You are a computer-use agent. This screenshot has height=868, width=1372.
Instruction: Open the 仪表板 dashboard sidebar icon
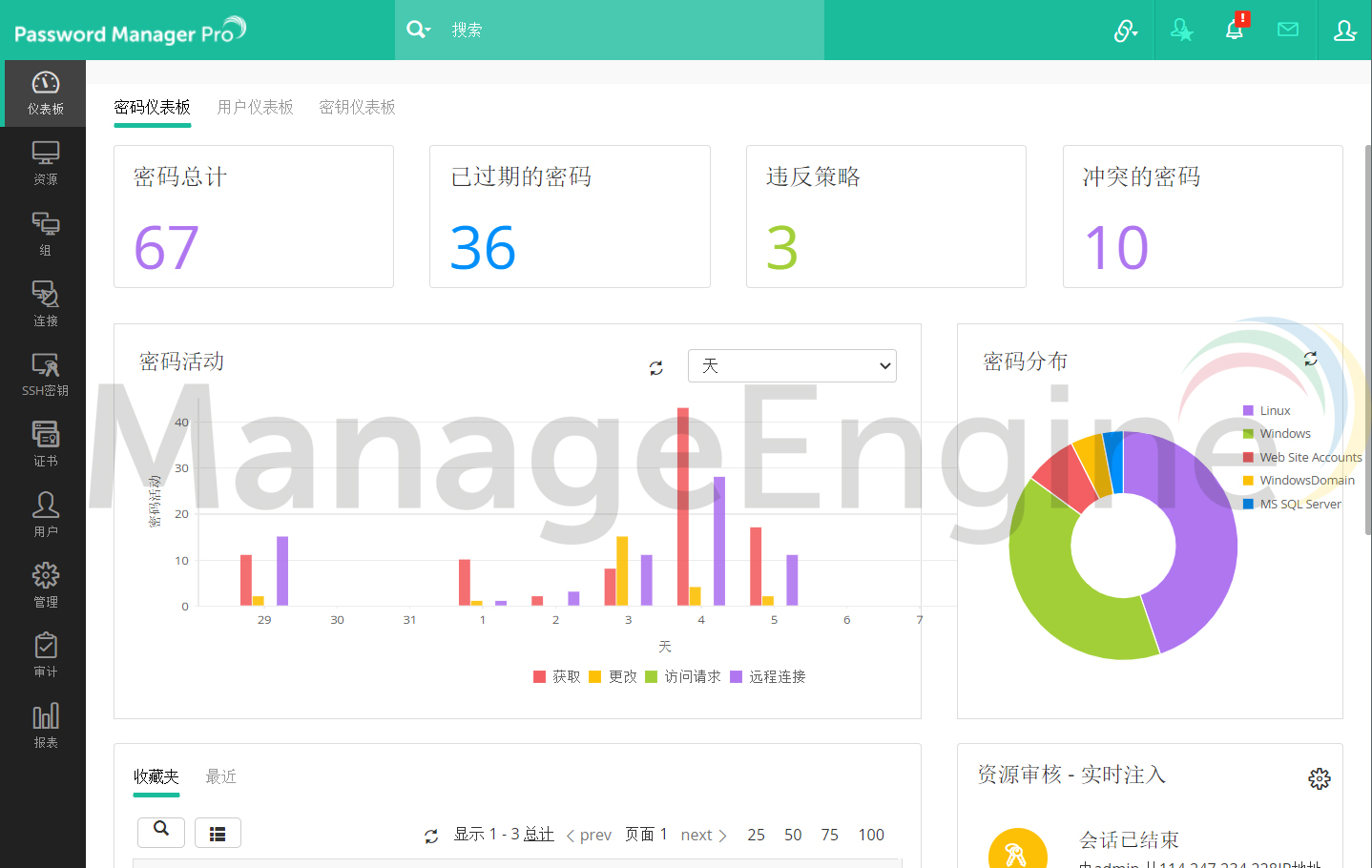click(x=45, y=93)
